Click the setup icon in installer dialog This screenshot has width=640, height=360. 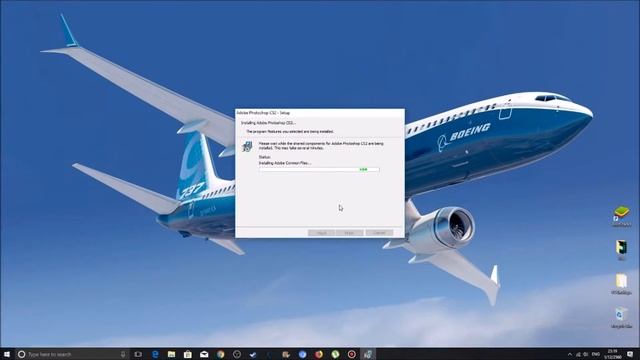[247, 146]
